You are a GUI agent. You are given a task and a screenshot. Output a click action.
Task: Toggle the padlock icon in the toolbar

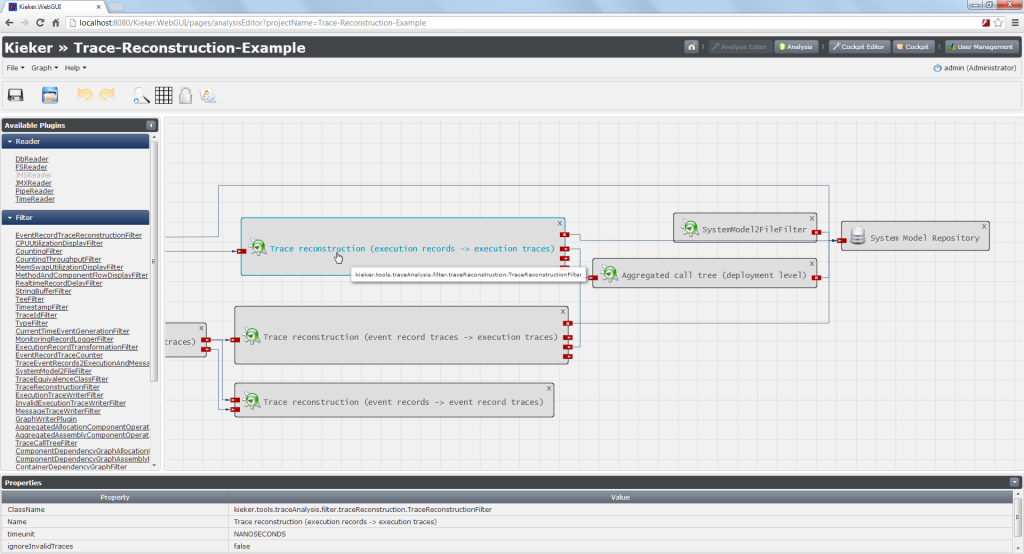click(185, 95)
